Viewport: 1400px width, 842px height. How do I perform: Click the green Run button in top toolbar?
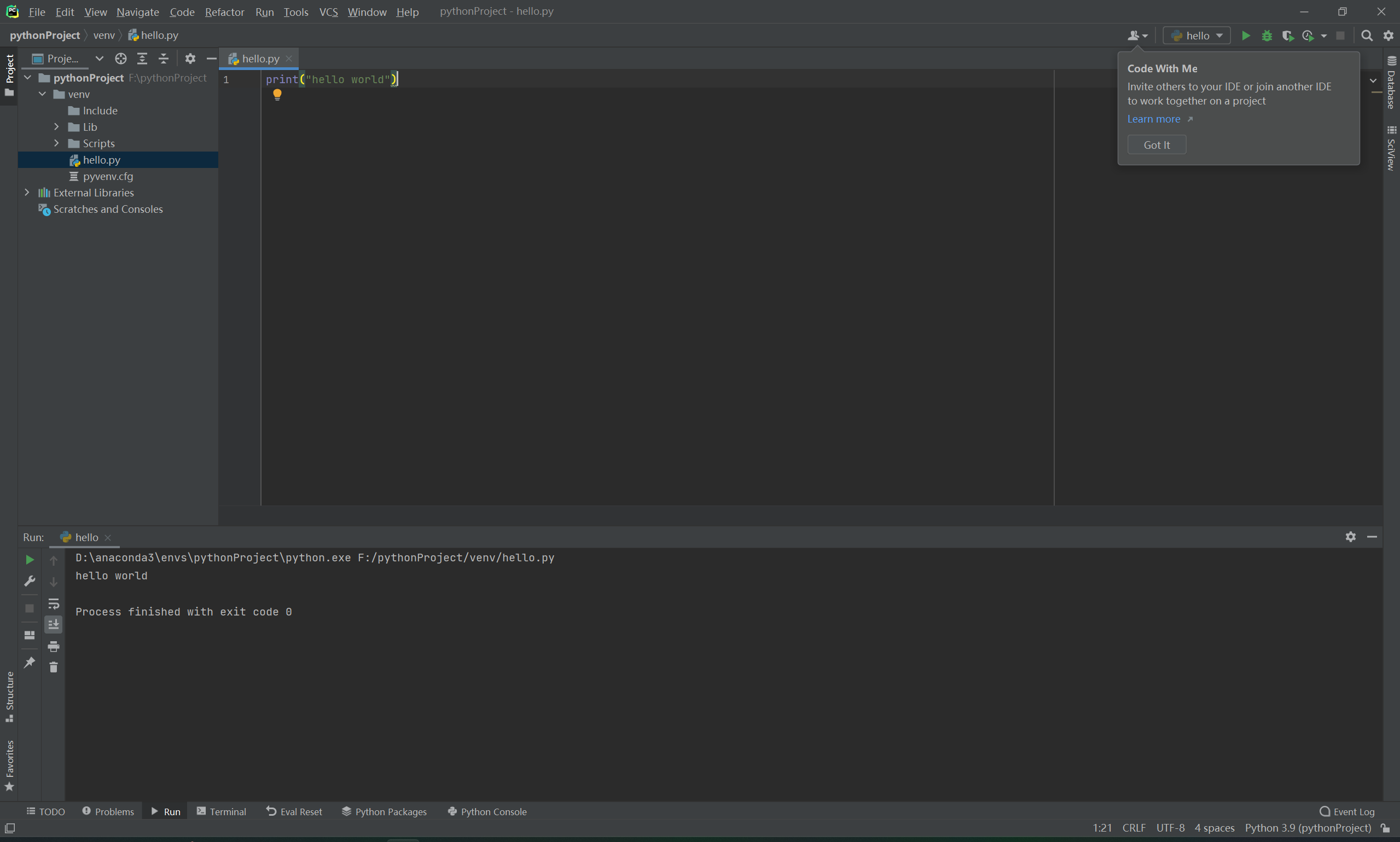[1245, 36]
